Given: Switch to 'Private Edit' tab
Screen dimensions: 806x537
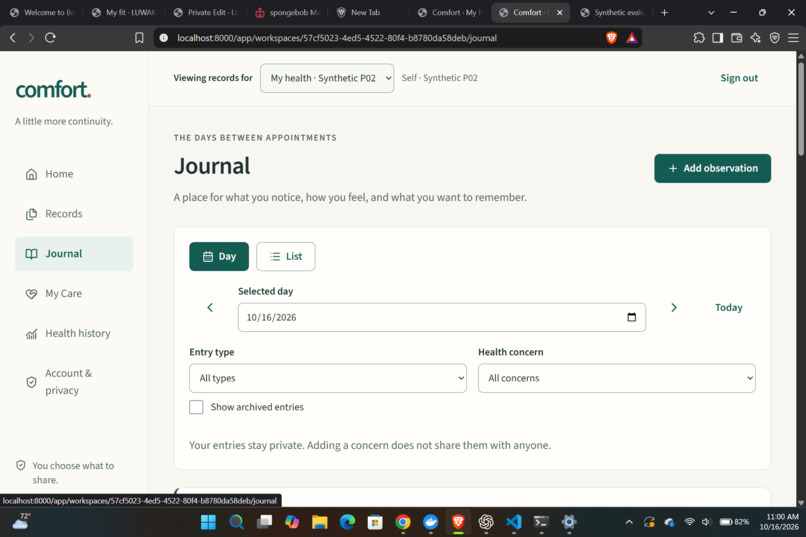Looking at the screenshot, I should (208, 12).
